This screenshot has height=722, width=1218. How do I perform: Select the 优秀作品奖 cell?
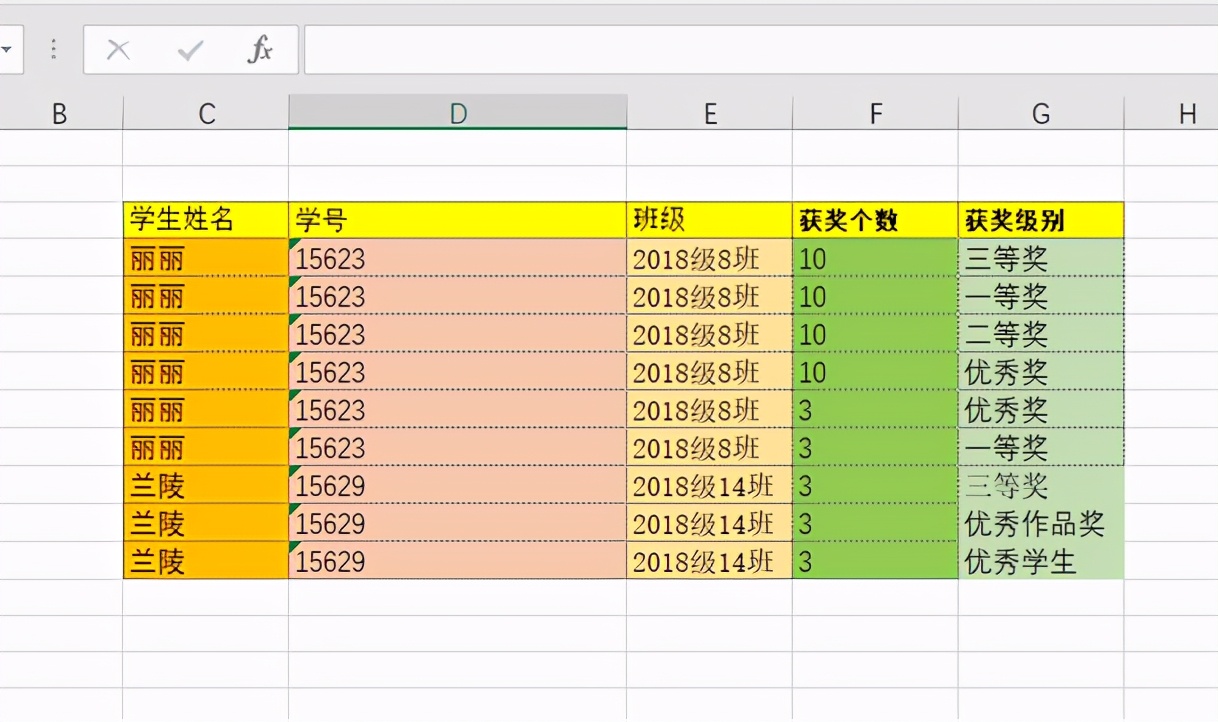[1041, 523]
